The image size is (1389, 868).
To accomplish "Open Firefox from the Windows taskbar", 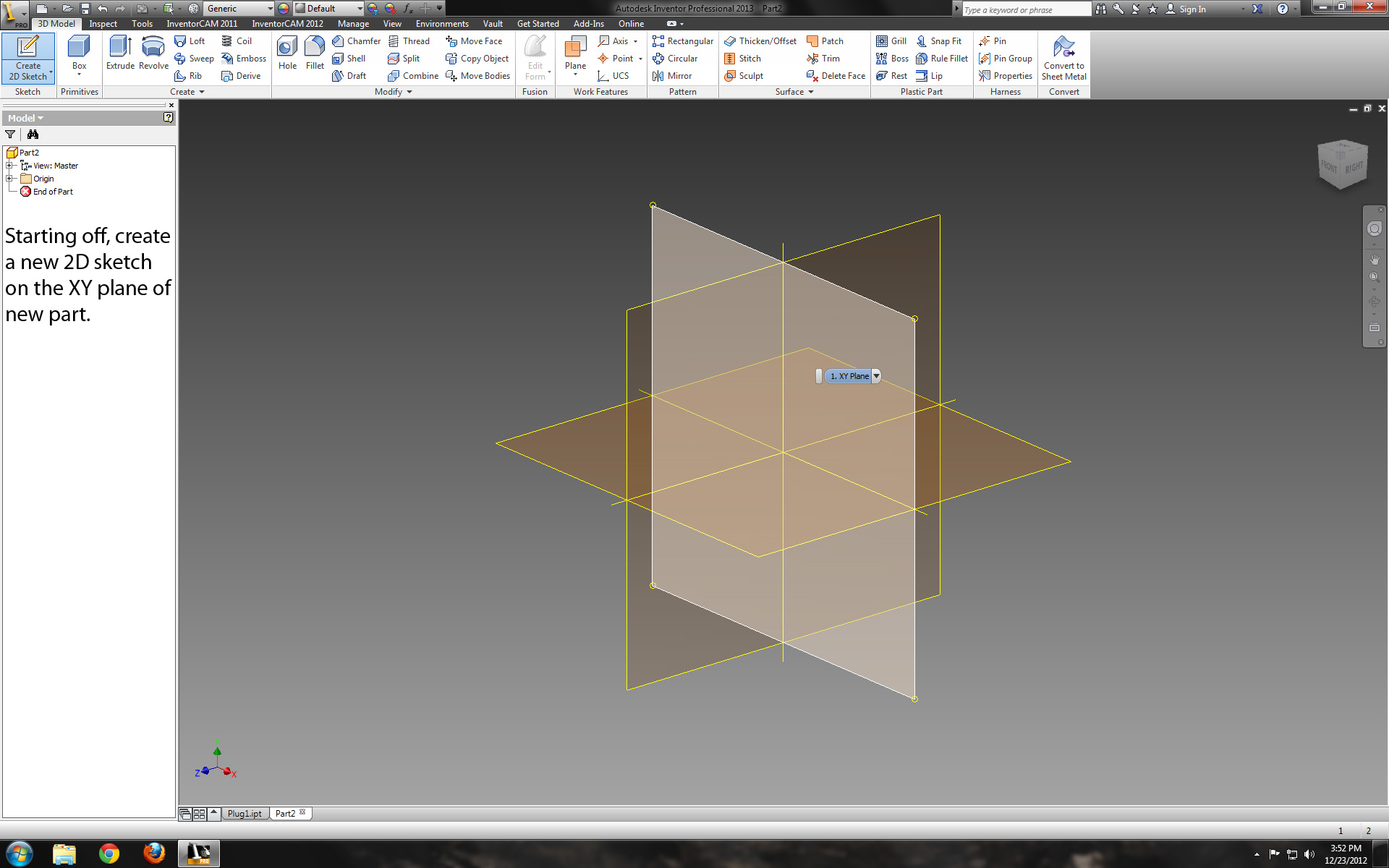I will (x=153, y=854).
